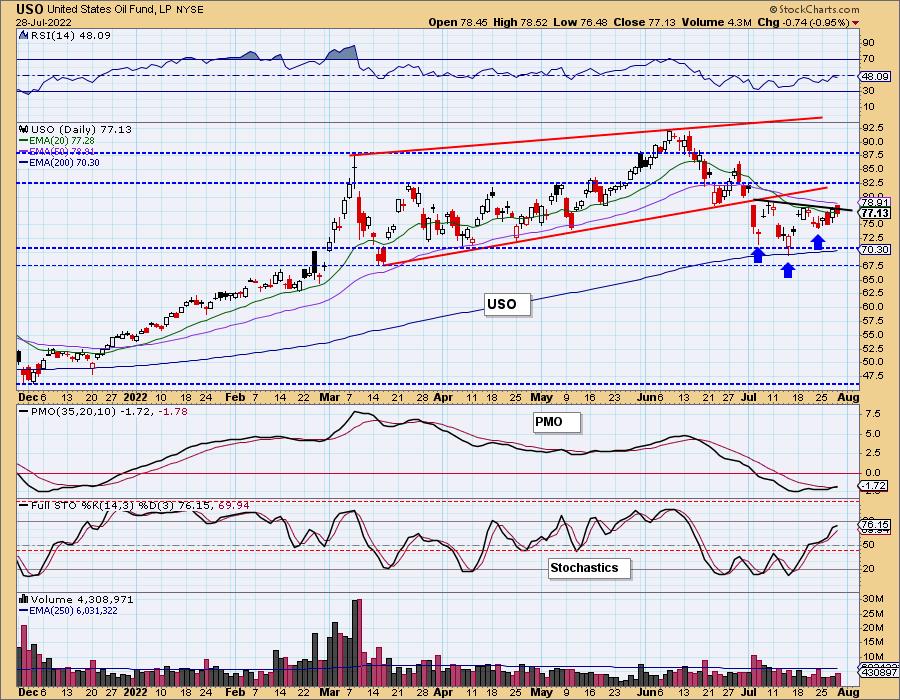This screenshot has width=900, height=700.
Task: Click the RSI axis level 70 label
Action: tap(867, 59)
